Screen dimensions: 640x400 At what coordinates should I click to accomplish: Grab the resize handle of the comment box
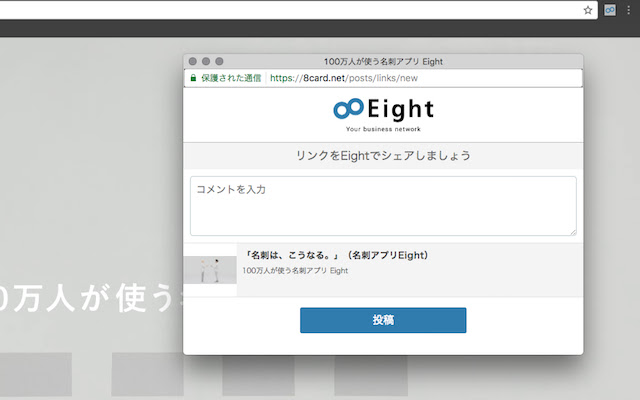(573, 232)
